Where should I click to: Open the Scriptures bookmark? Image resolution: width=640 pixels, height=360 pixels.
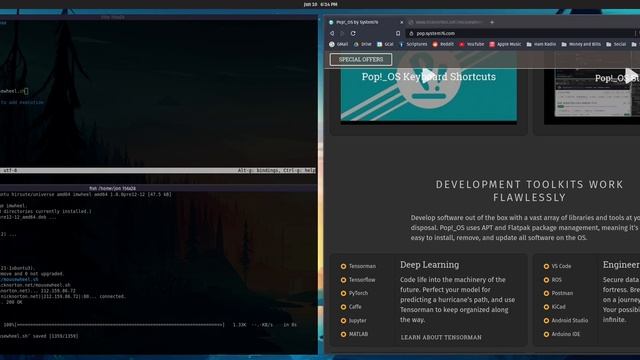coord(413,44)
